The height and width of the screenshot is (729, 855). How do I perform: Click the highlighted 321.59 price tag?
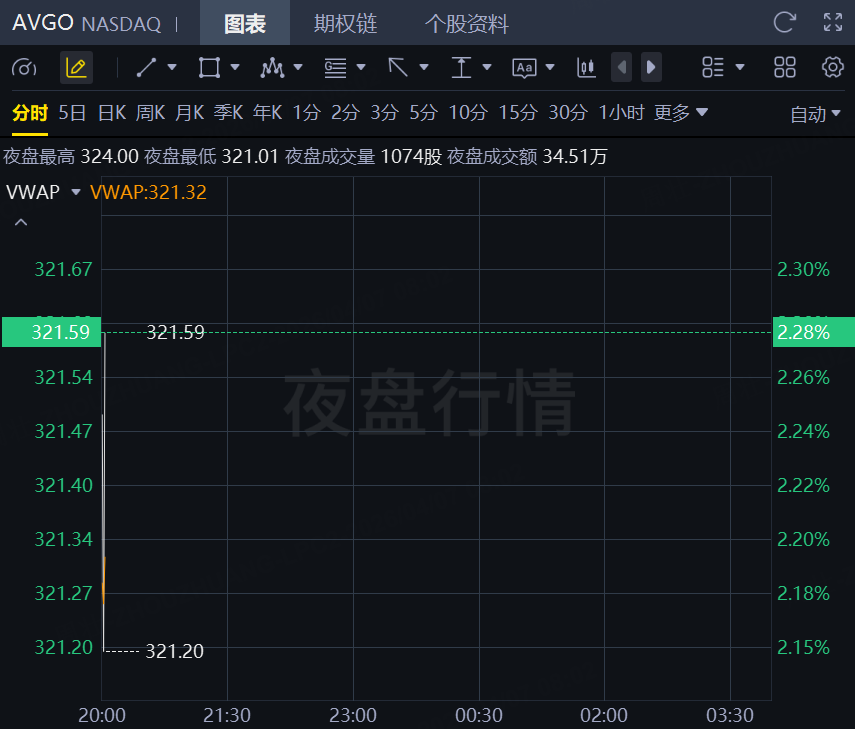tap(52, 332)
